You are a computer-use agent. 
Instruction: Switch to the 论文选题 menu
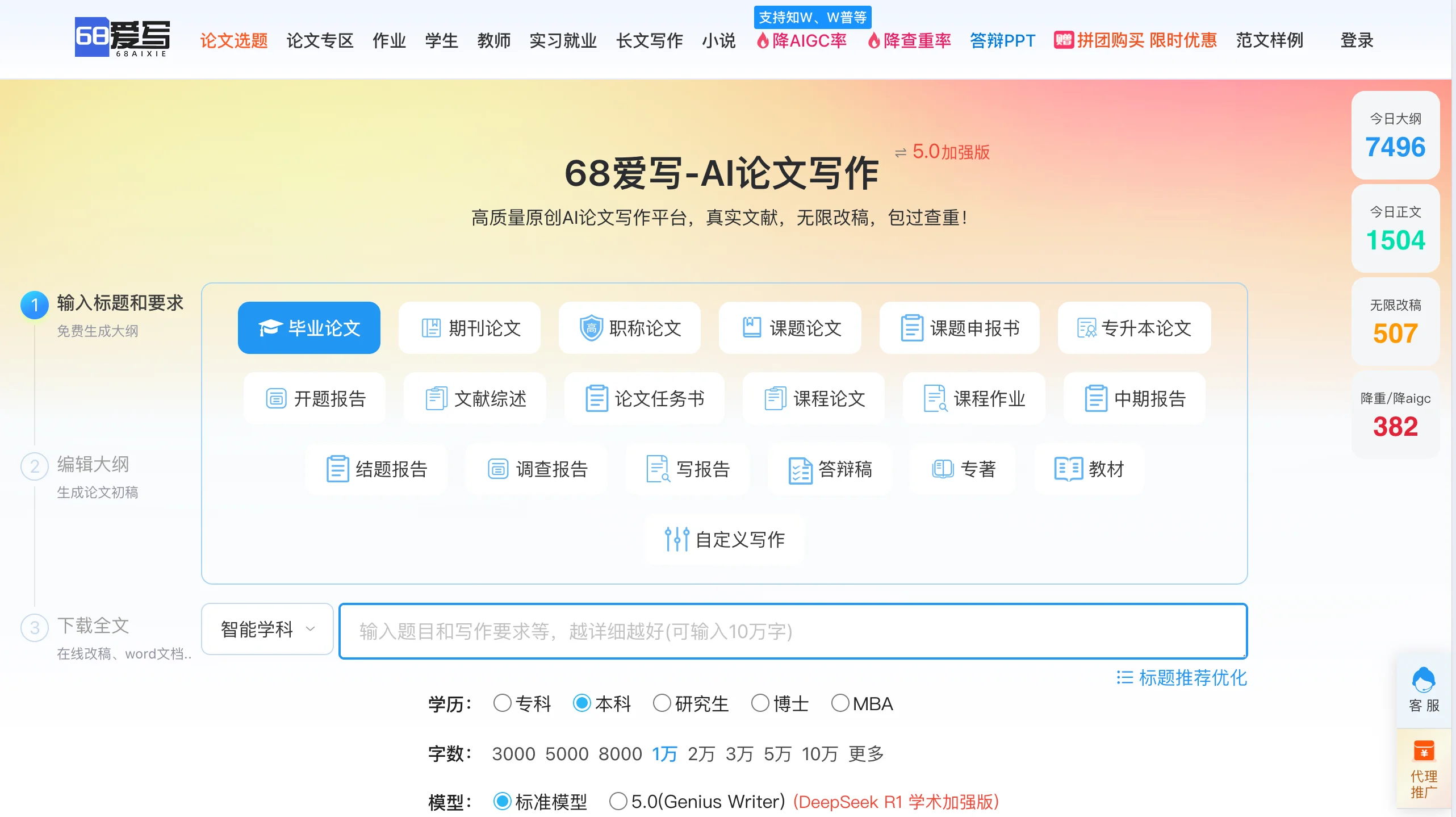(x=233, y=40)
